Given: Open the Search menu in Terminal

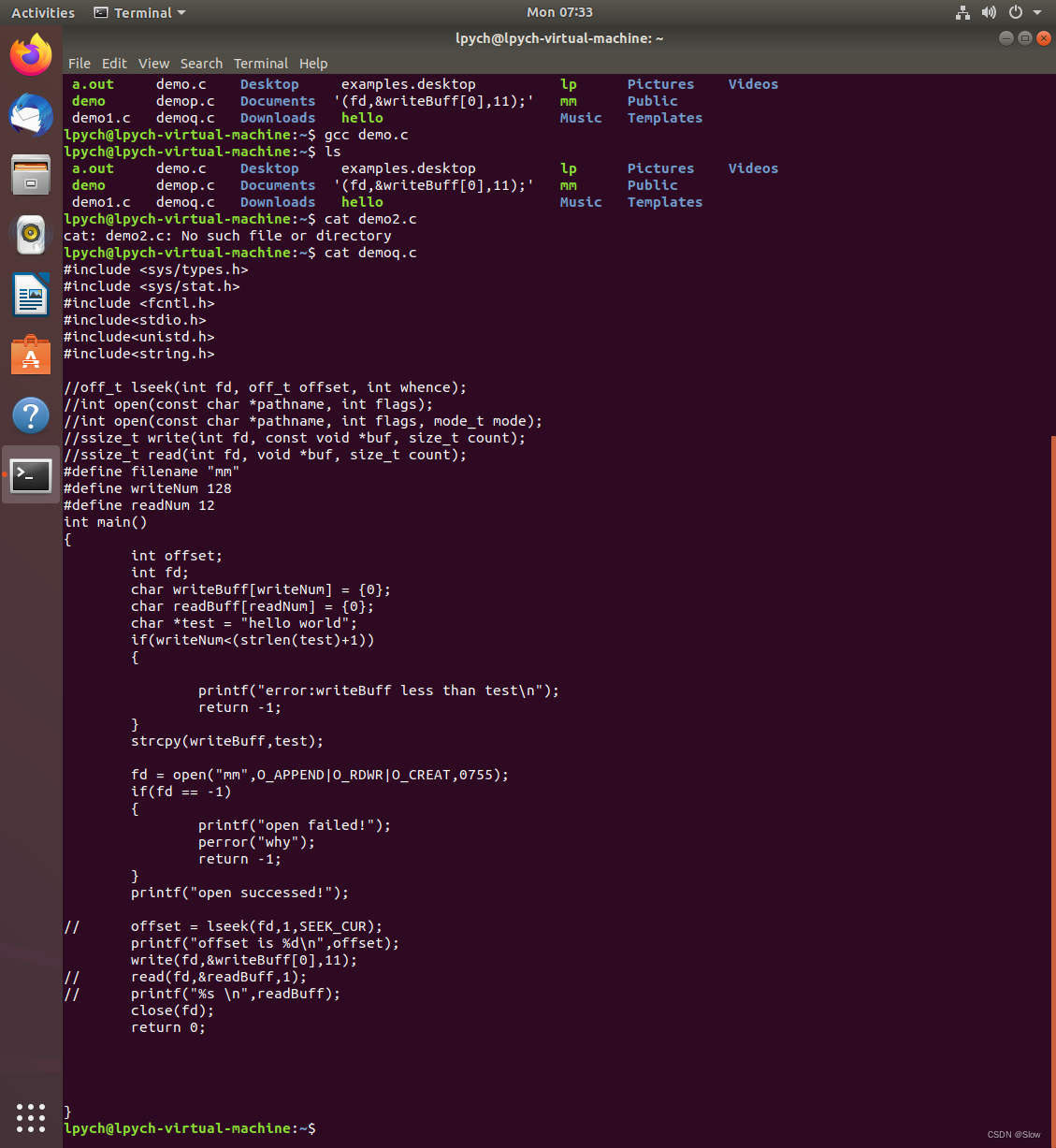Looking at the screenshot, I should pos(201,64).
